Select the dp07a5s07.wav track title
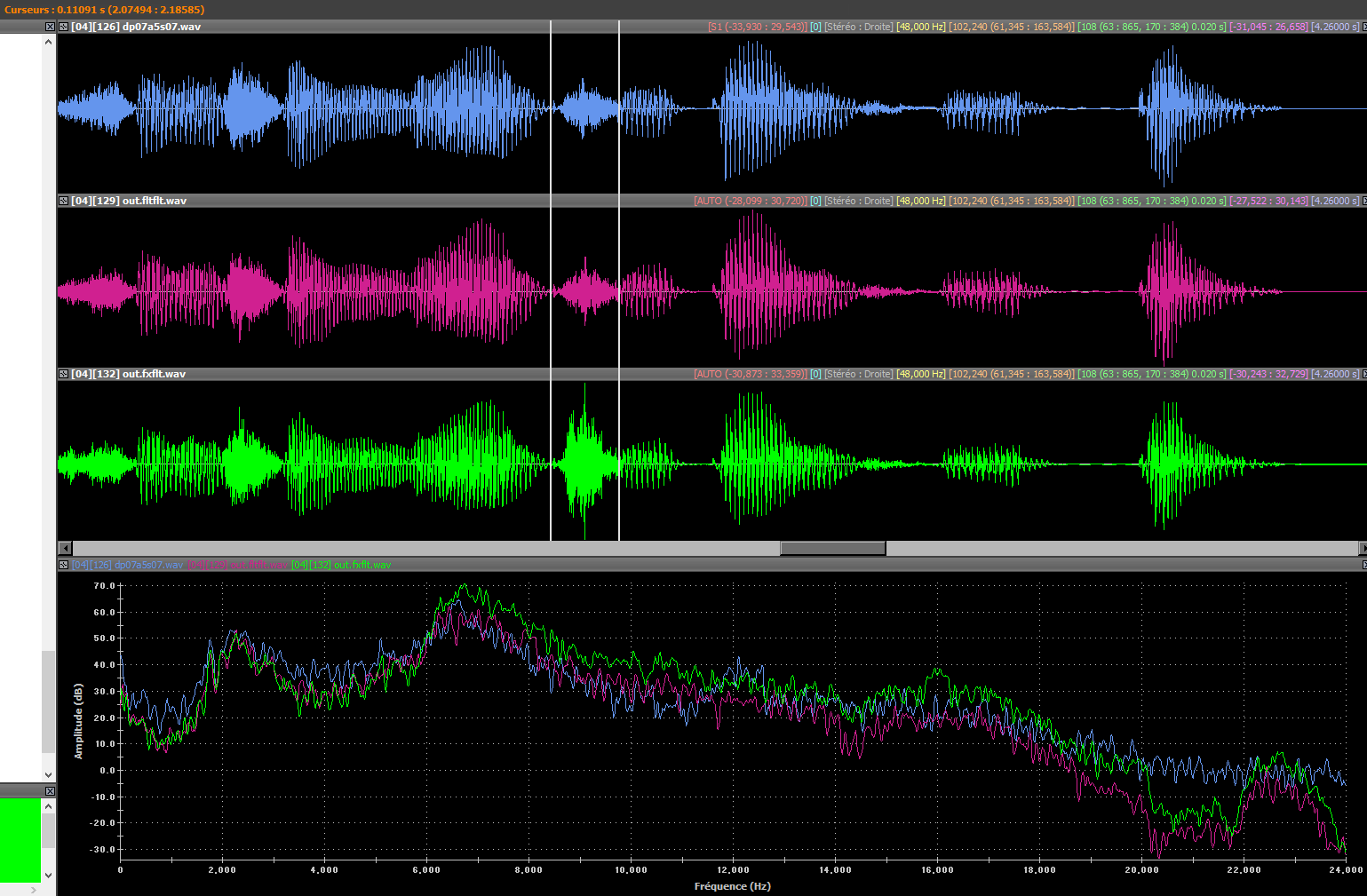 136,27
